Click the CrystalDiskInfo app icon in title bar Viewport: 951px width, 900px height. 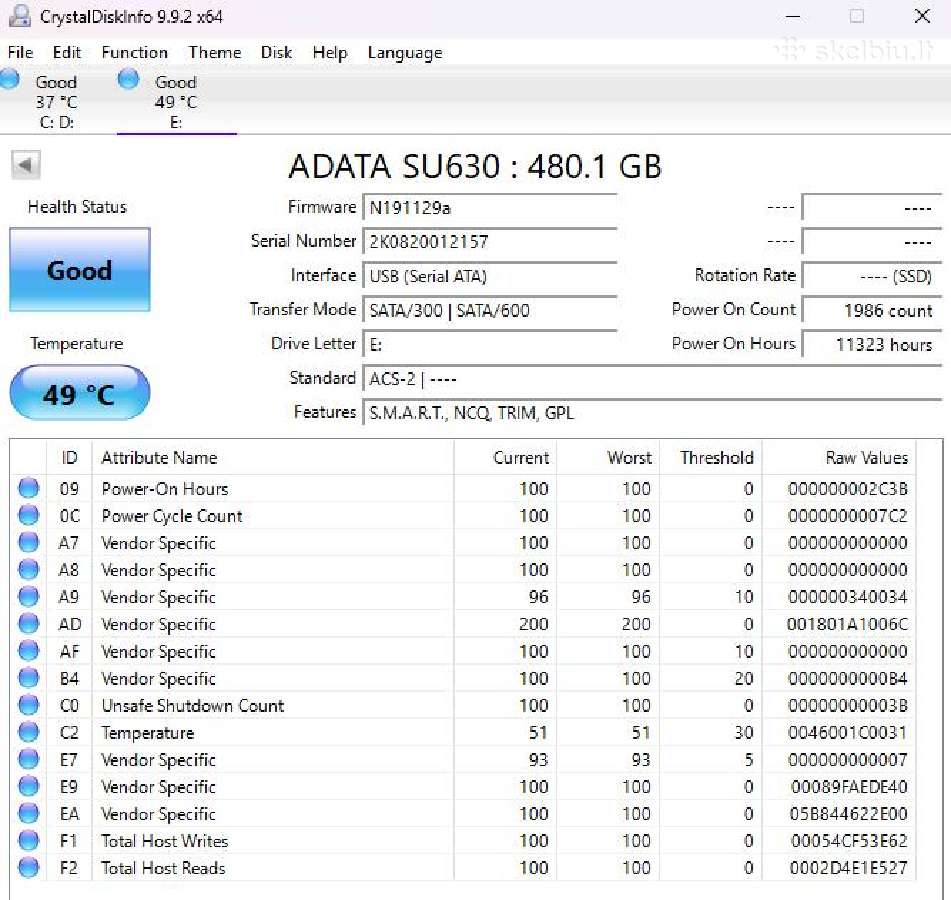[x=20, y=15]
